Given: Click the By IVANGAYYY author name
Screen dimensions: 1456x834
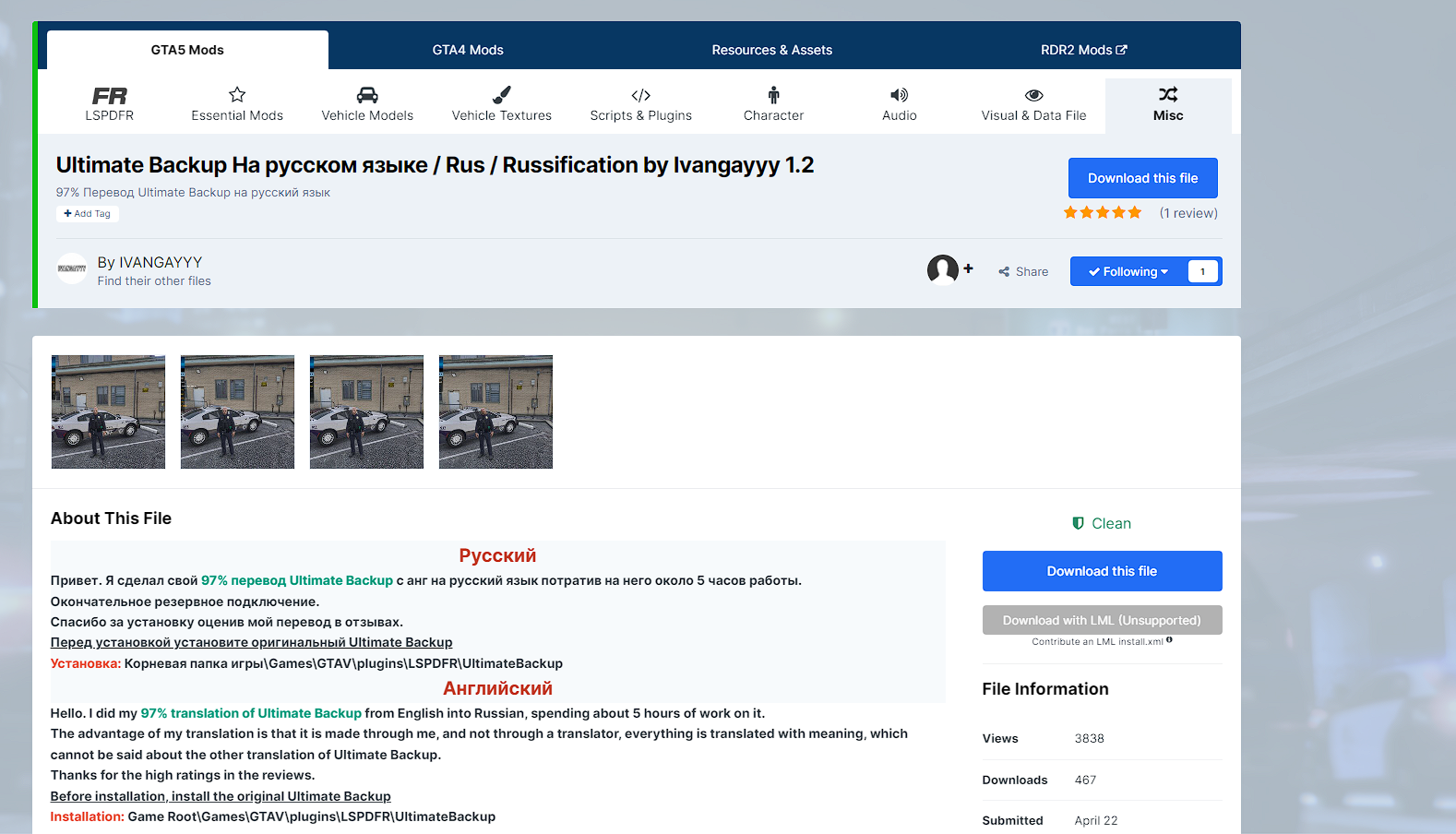Looking at the screenshot, I should 149,262.
